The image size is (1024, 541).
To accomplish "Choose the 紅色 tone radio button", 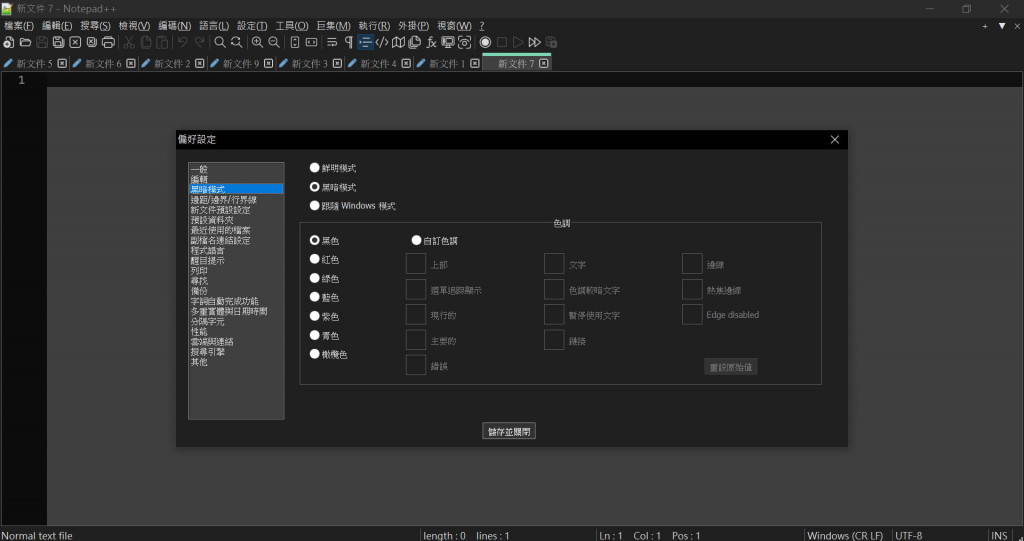I will click(x=315, y=259).
